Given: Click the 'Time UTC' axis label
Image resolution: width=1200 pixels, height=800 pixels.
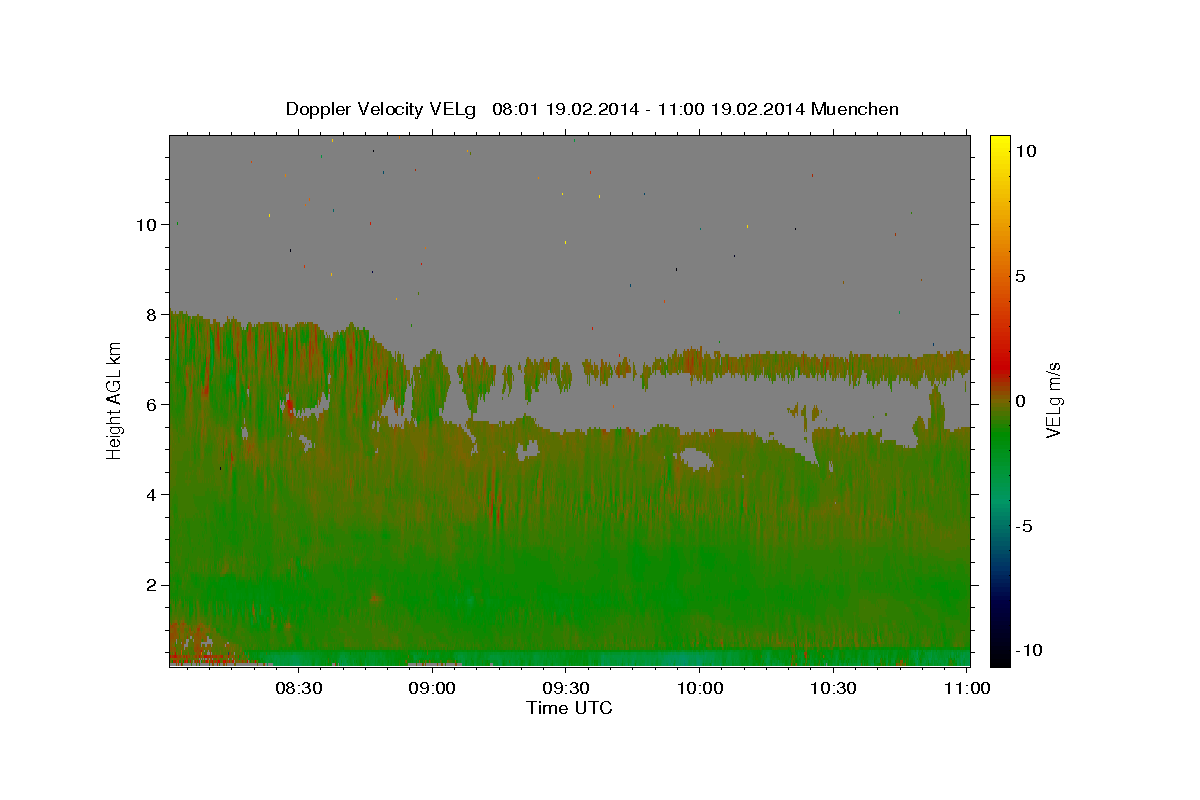Looking at the screenshot, I should pyautogui.click(x=569, y=708).
